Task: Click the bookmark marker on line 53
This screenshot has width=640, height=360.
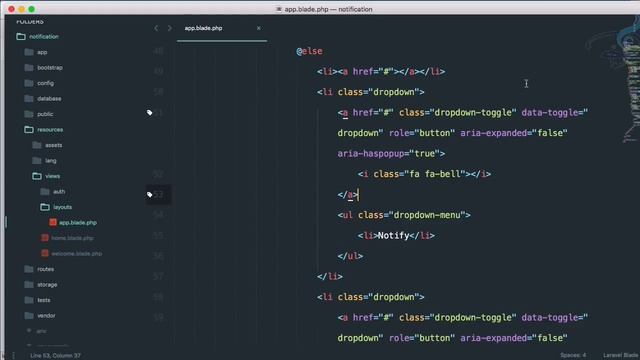Action: click(149, 195)
